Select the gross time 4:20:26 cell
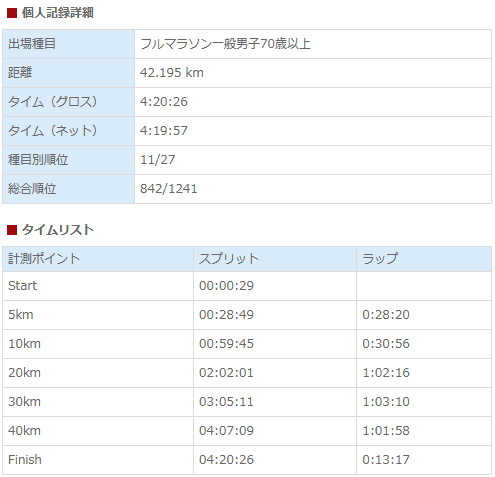Image resolution: width=495 pixels, height=477 pixels. pyautogui.click(x=313, y=102)
